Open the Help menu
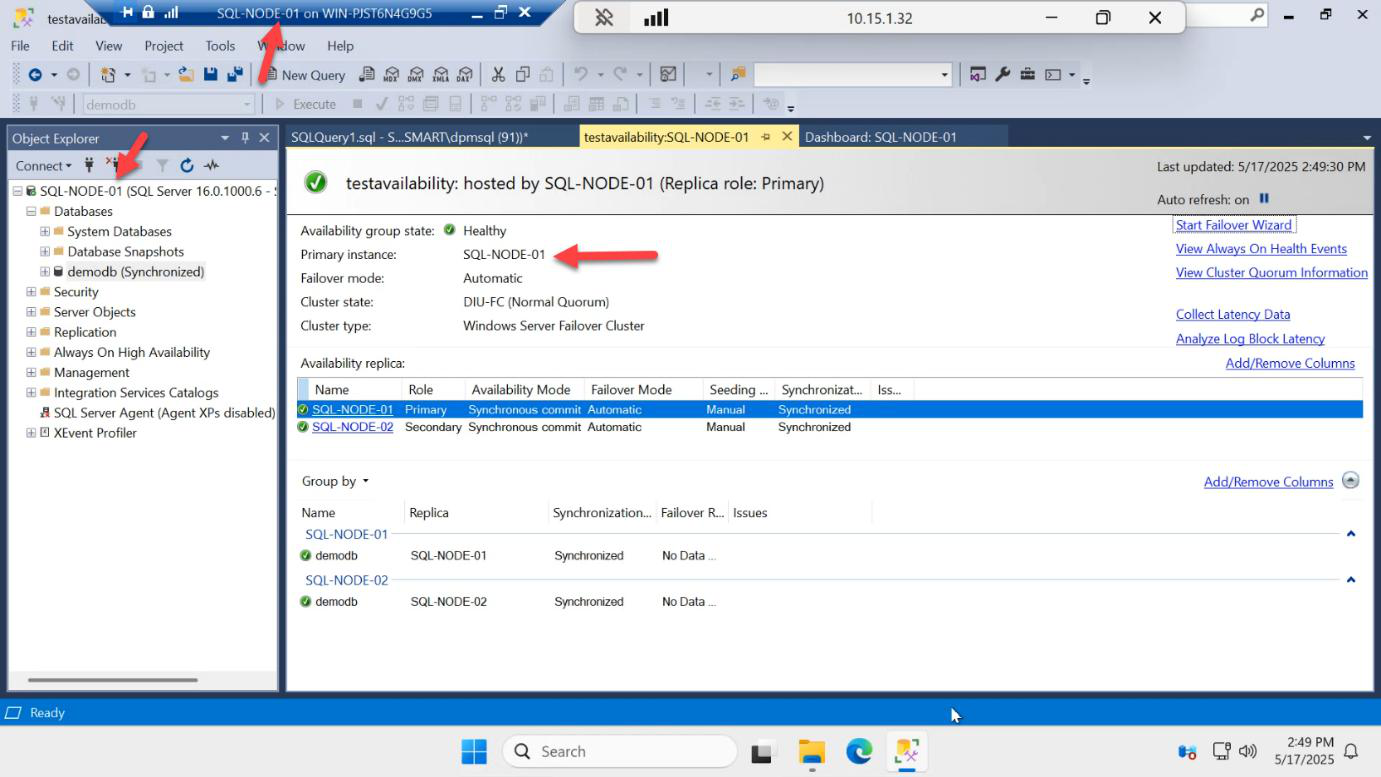Screen dimensions: 1381x777 (x=340, y=46)
